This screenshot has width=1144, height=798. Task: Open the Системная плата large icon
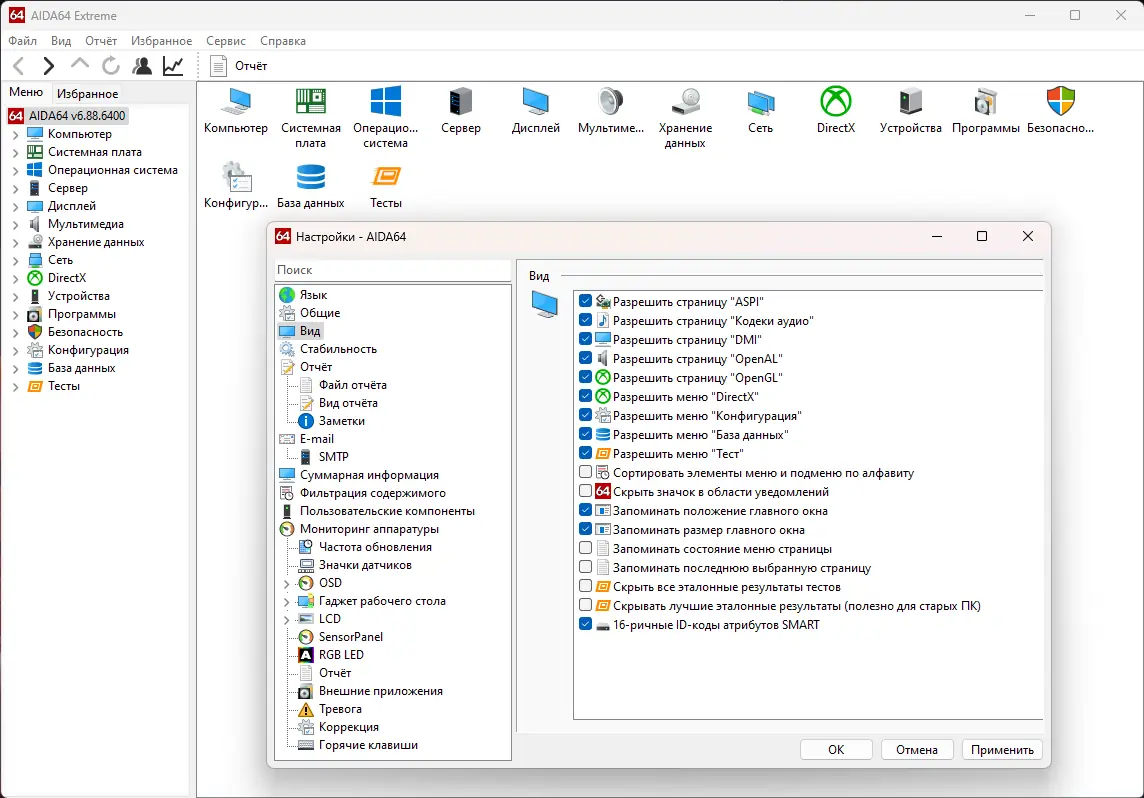[x=311, y=118]
